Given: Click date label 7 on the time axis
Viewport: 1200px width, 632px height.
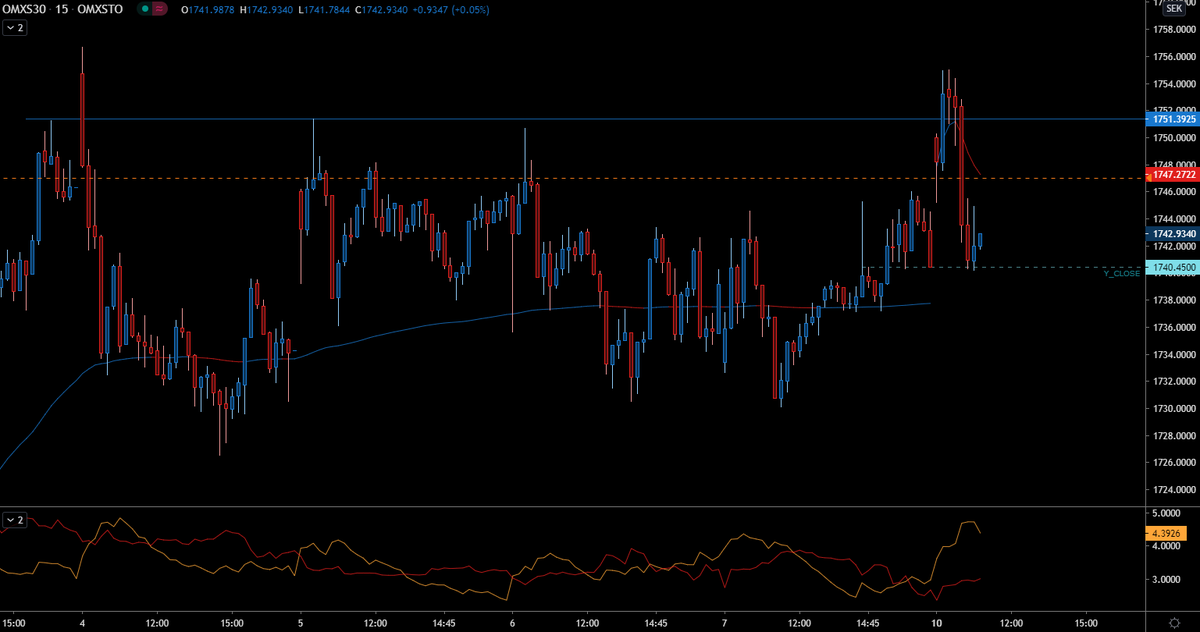Looking at the screenshot, I should click(724, 621).
